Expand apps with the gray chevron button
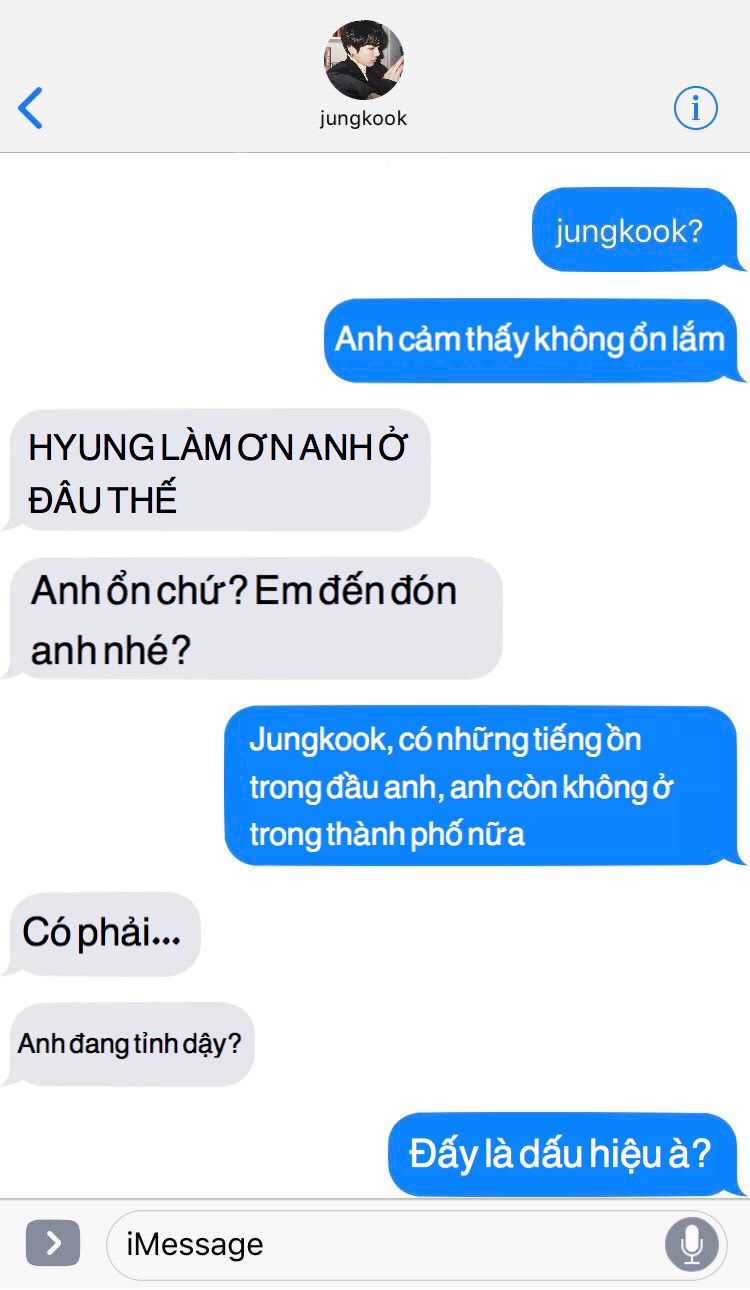This screenshot has height=1290, width=750. click(53, 1243)
